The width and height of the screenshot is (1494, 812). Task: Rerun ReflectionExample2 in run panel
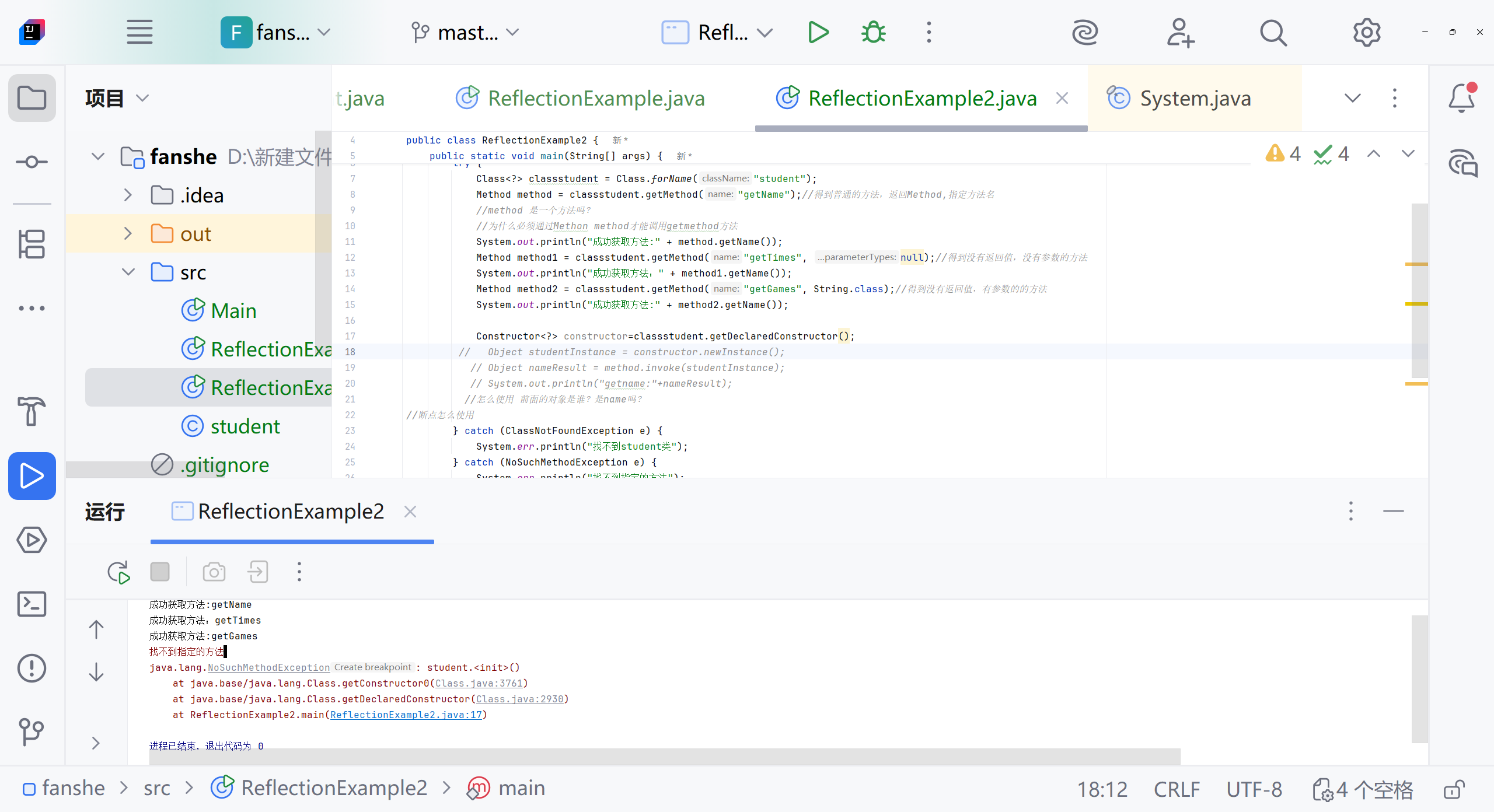click(118, 572)
